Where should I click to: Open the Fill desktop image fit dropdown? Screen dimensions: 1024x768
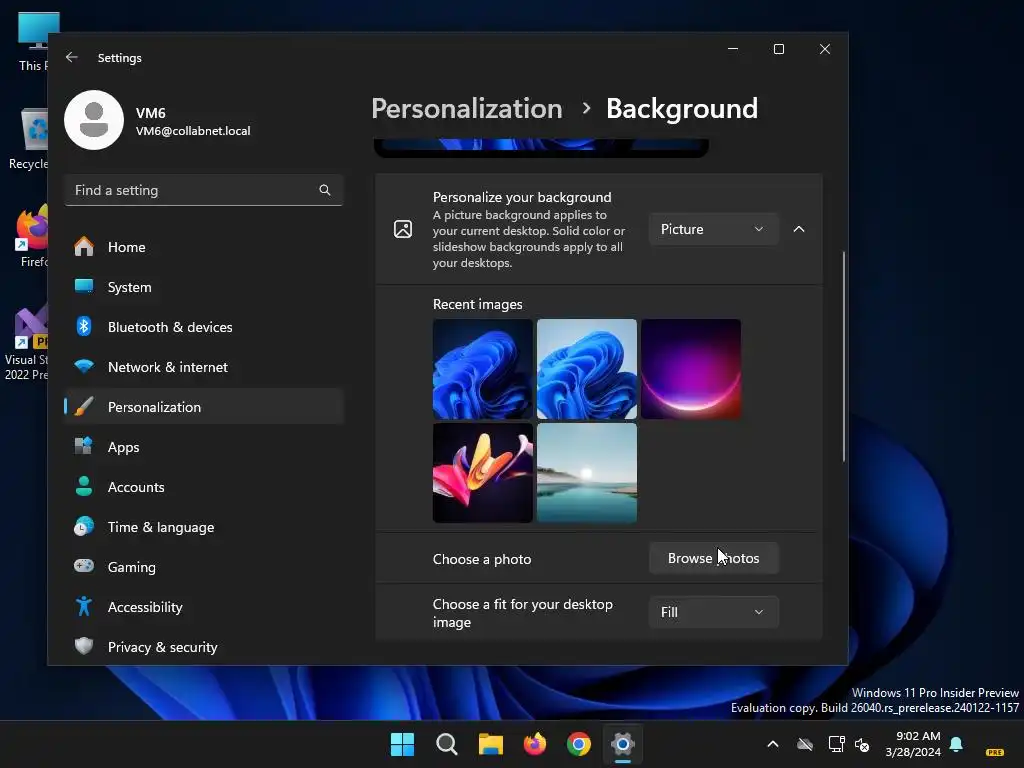click(713, 612)
